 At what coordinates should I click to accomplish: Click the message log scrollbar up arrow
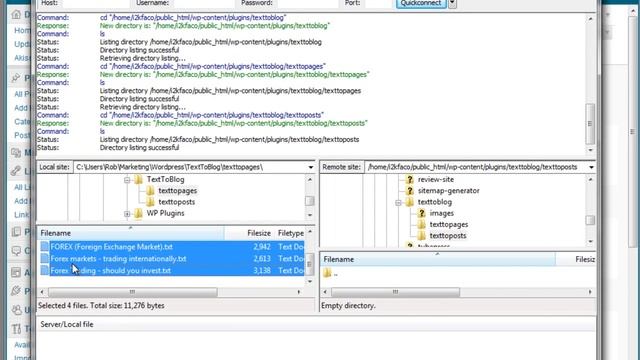pos(590,18)
